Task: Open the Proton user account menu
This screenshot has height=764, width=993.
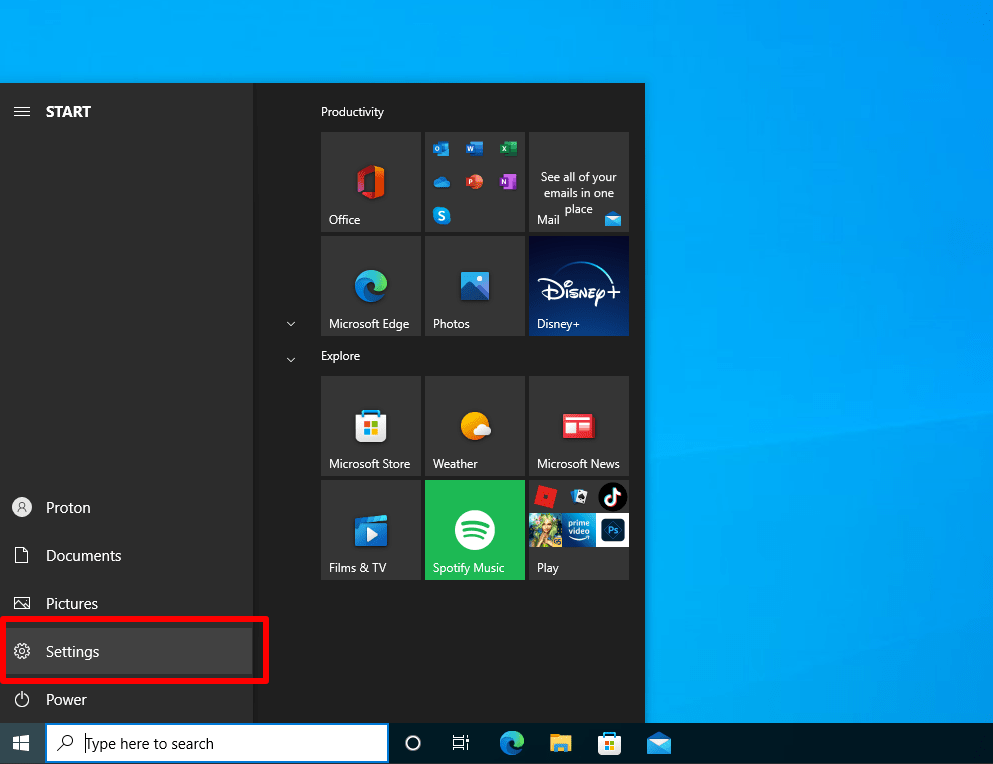Action: (x=127, y=507)
